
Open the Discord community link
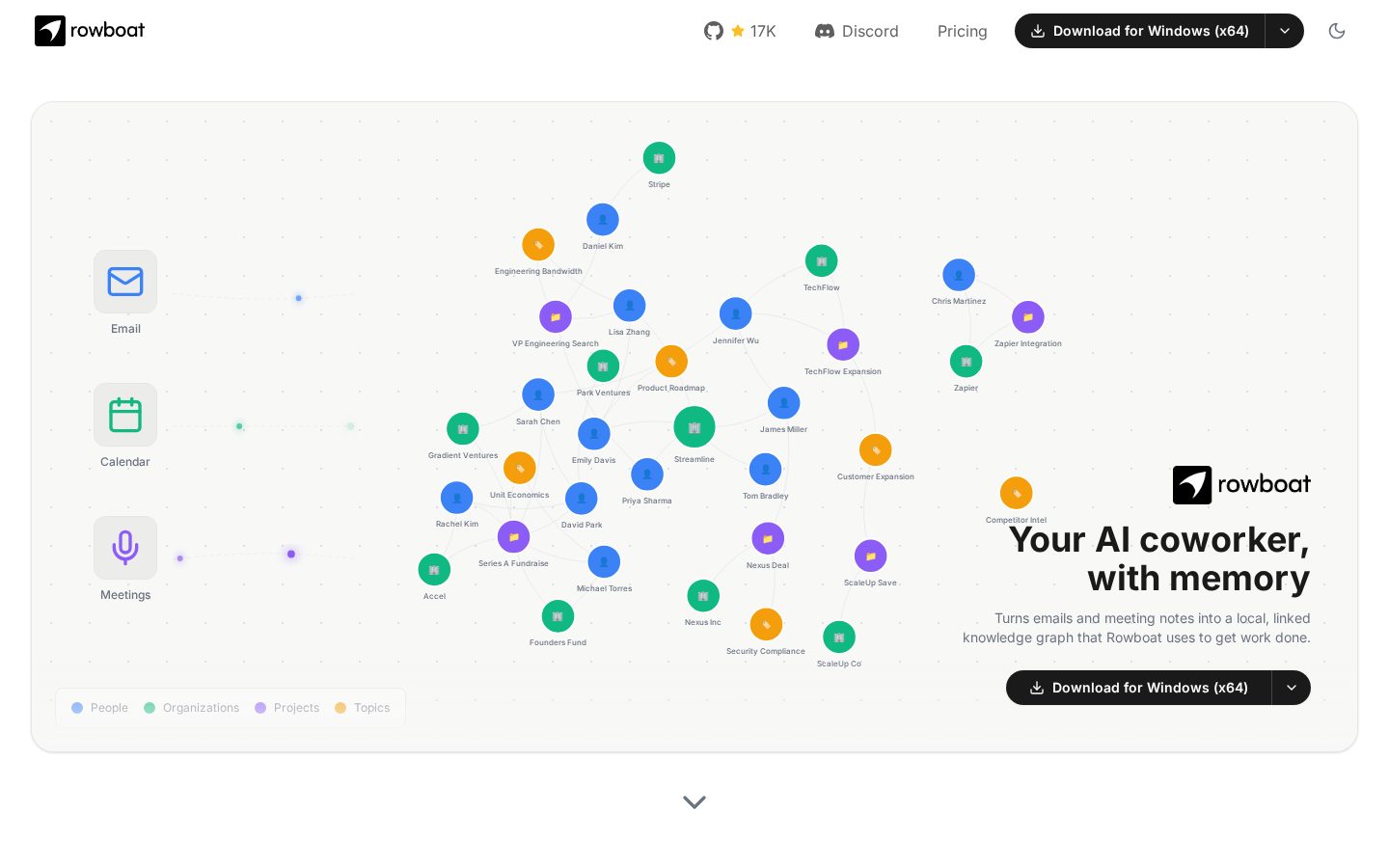click(857, 31)
